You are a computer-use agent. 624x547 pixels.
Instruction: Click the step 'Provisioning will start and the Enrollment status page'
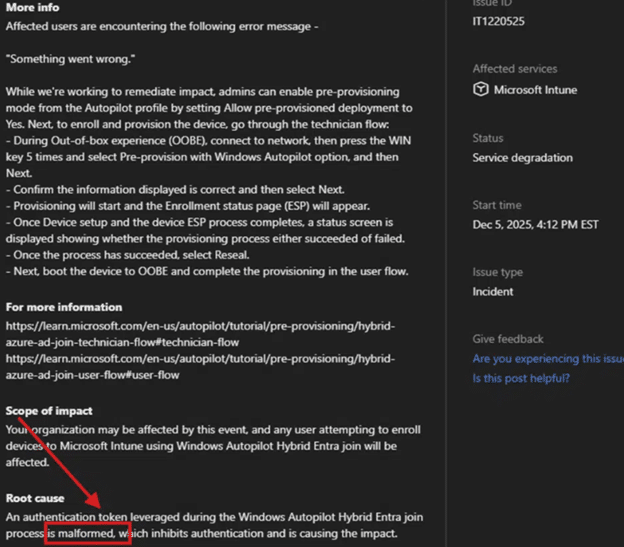pos(188,206)
